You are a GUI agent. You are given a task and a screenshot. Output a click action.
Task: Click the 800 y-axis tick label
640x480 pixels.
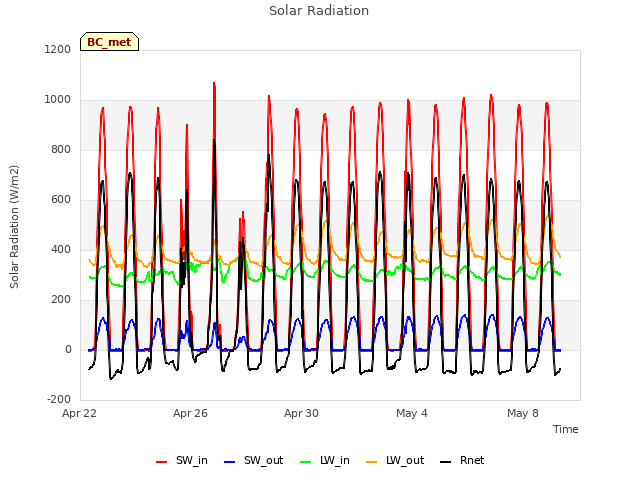coord(61,149)
